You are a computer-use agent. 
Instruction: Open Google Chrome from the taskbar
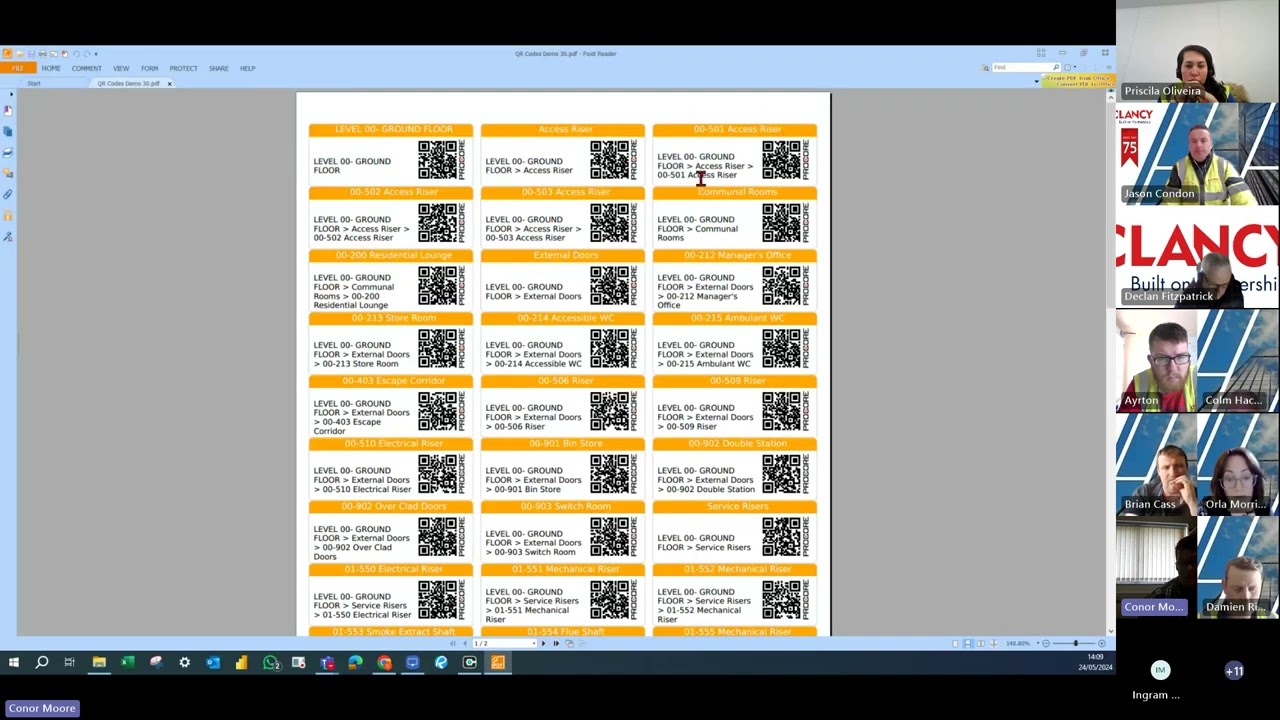point(384,662)
